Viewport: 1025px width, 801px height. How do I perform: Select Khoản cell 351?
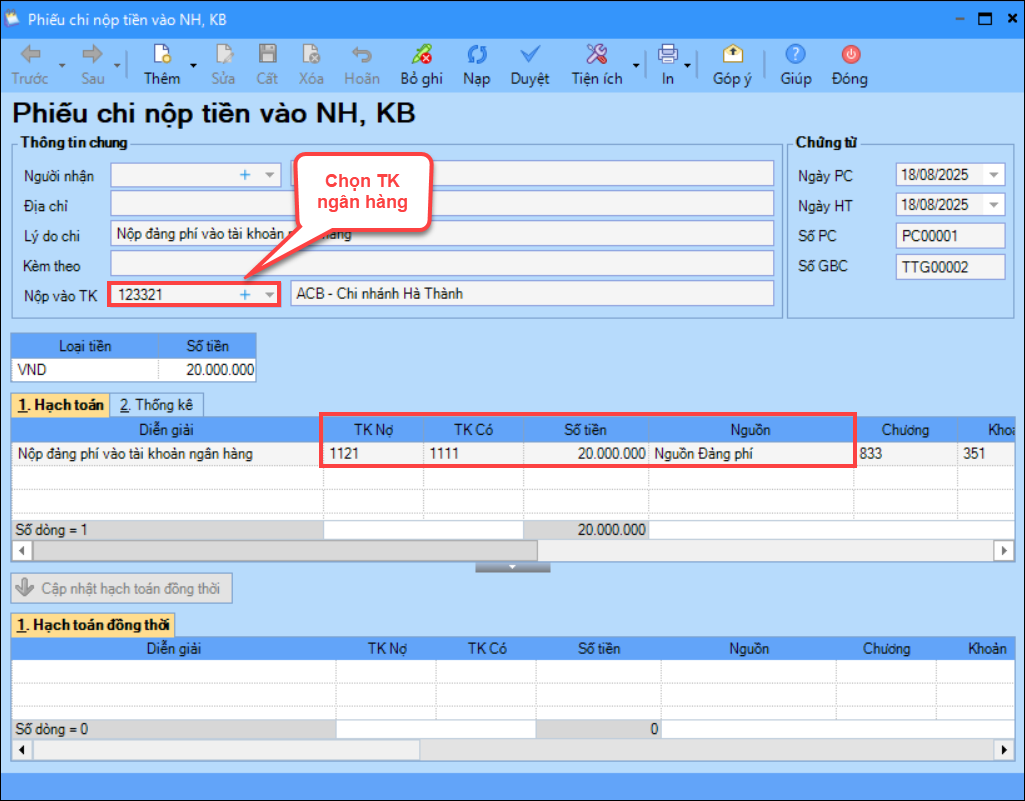pyautogui.click(x=986, y=454)
